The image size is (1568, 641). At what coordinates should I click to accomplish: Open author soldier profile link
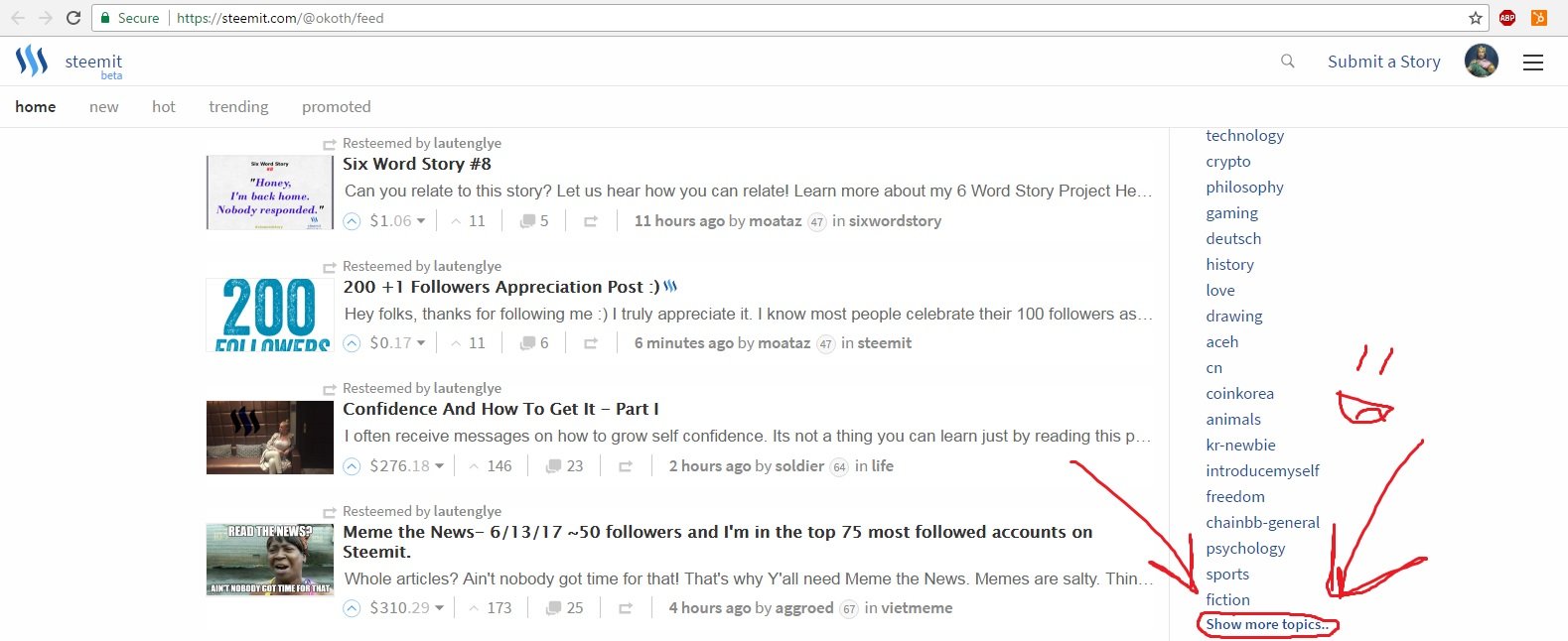coord(798,466)
